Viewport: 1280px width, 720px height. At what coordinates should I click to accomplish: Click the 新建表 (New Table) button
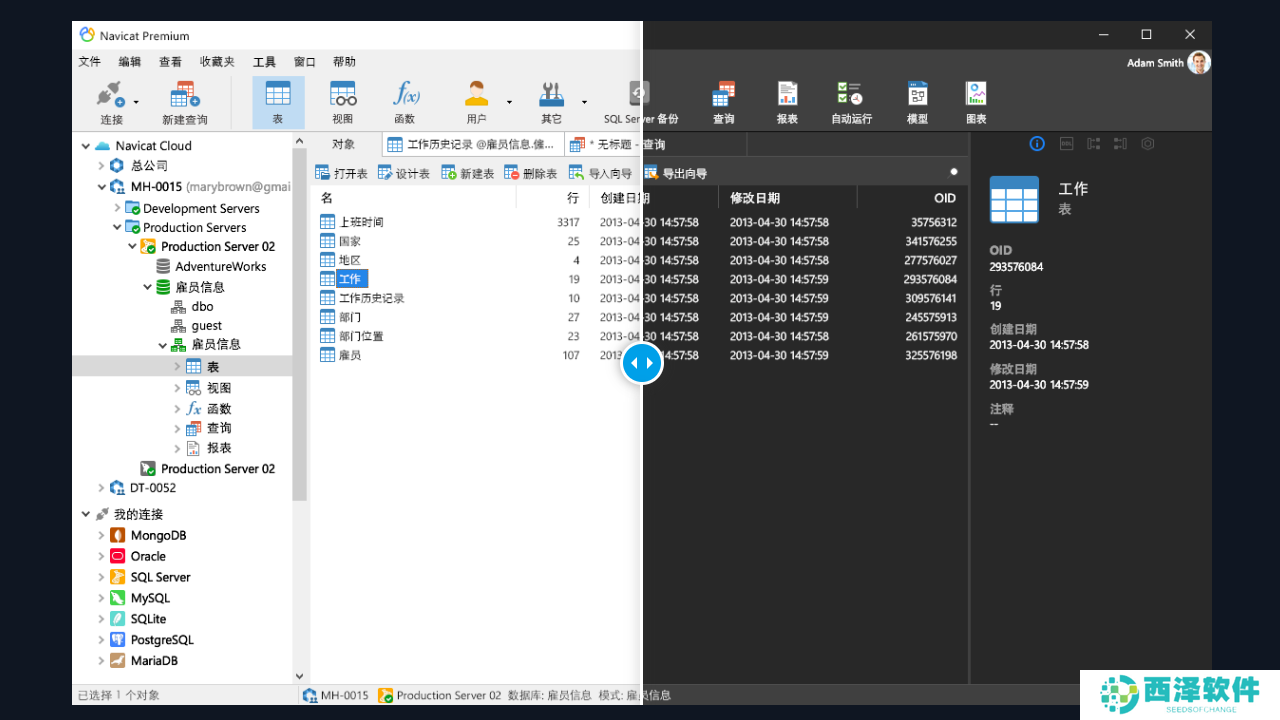click(x=468, y=173)
